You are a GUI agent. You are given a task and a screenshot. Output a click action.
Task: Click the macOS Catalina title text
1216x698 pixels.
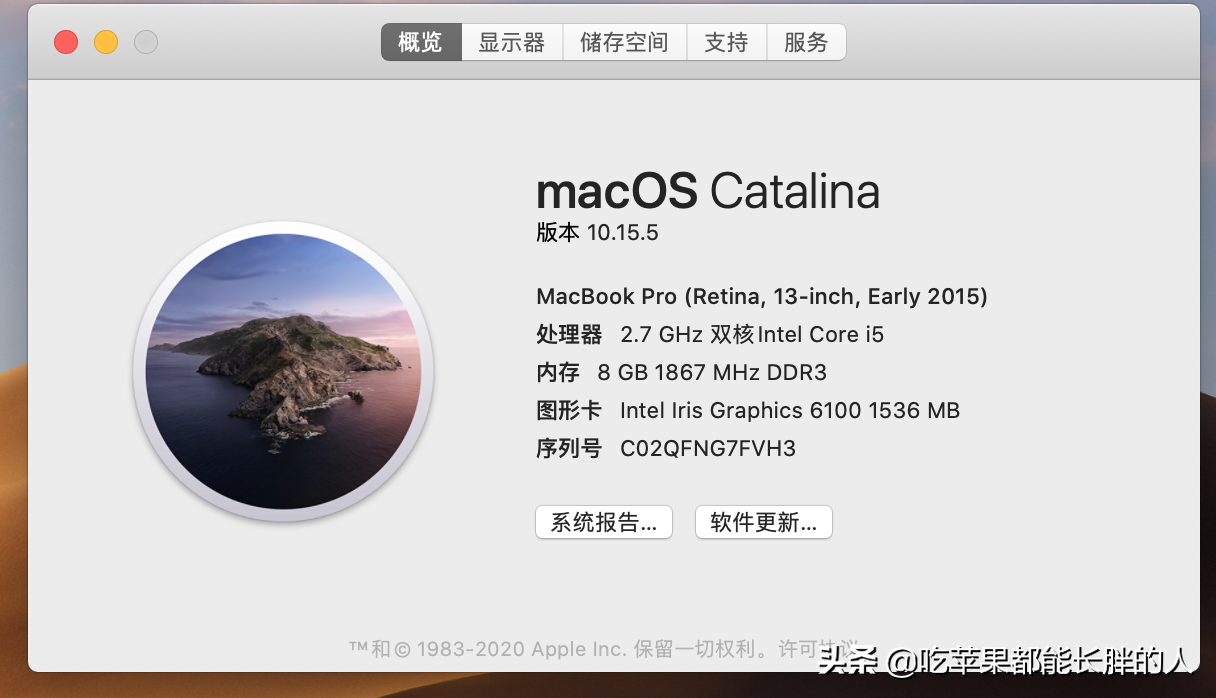(707, 191)
